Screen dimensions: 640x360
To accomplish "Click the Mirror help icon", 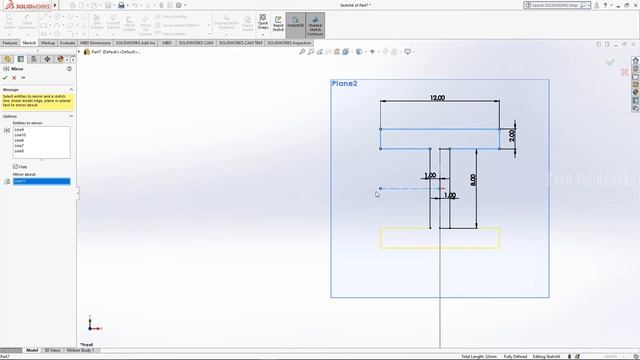I will click(x=69, y=69).
